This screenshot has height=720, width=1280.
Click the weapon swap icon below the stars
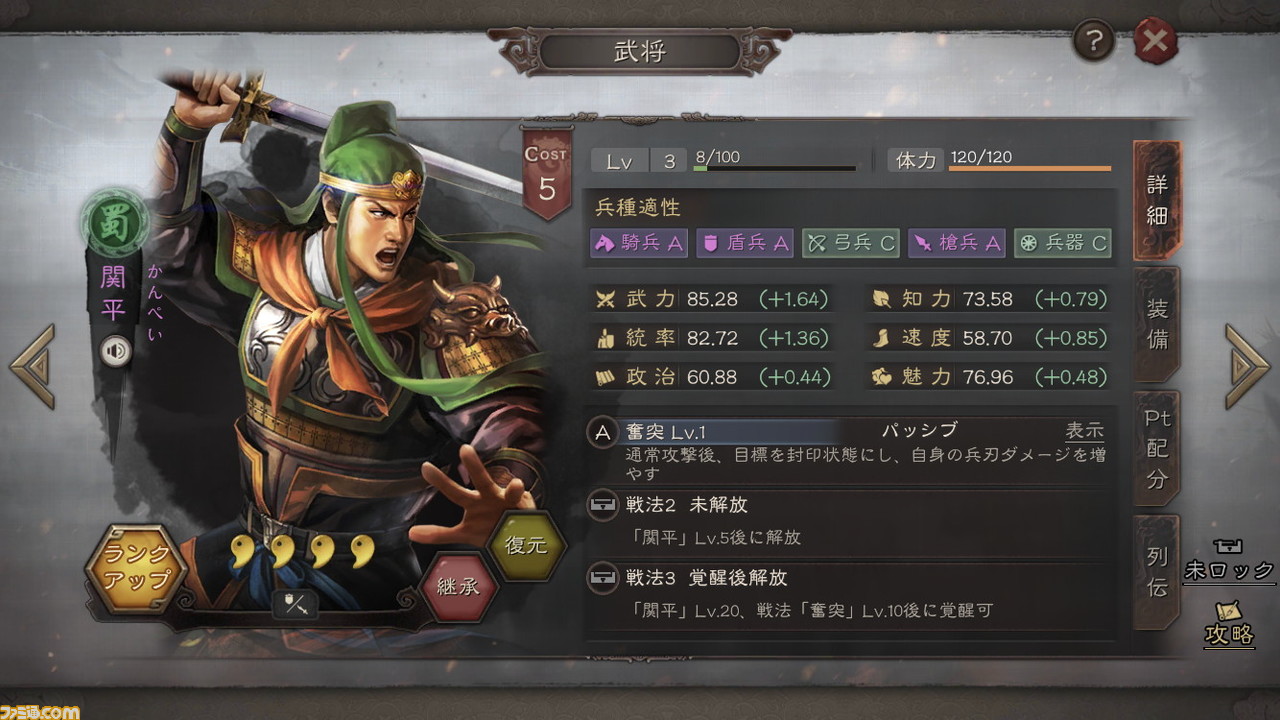296,604
